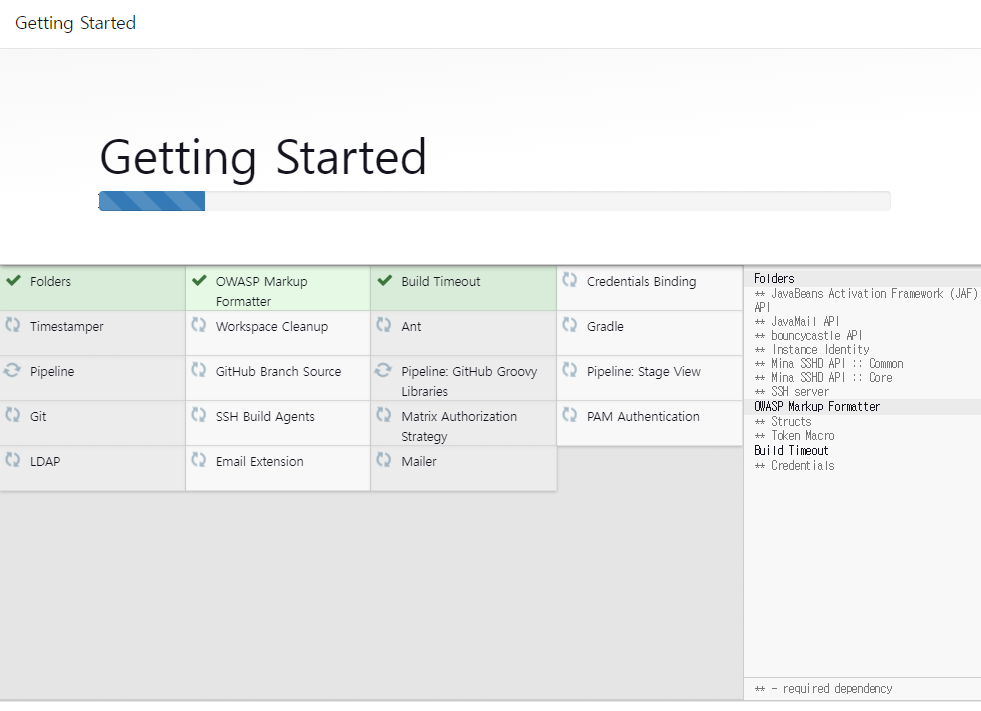Click the OWASP Markup Formatter grid label
The width and height of the screenshot is (981, 711).
[x=262, y=292]
